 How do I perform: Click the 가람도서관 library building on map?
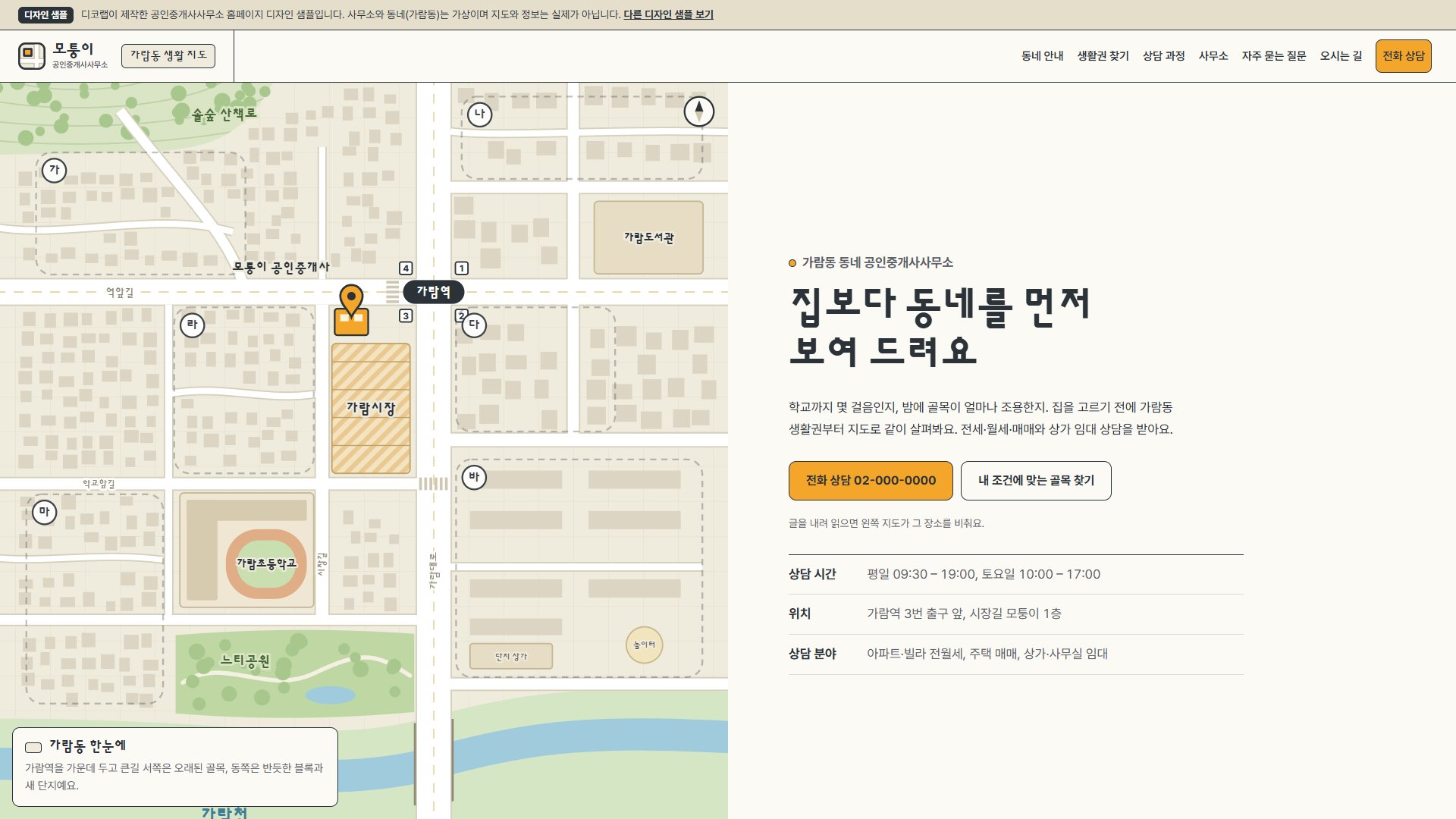point(648,237)
